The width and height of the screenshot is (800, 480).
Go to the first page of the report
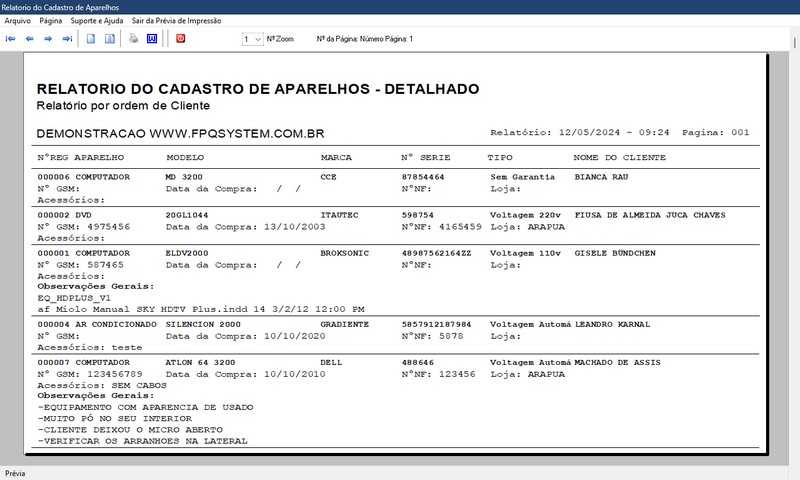(11, 39)
